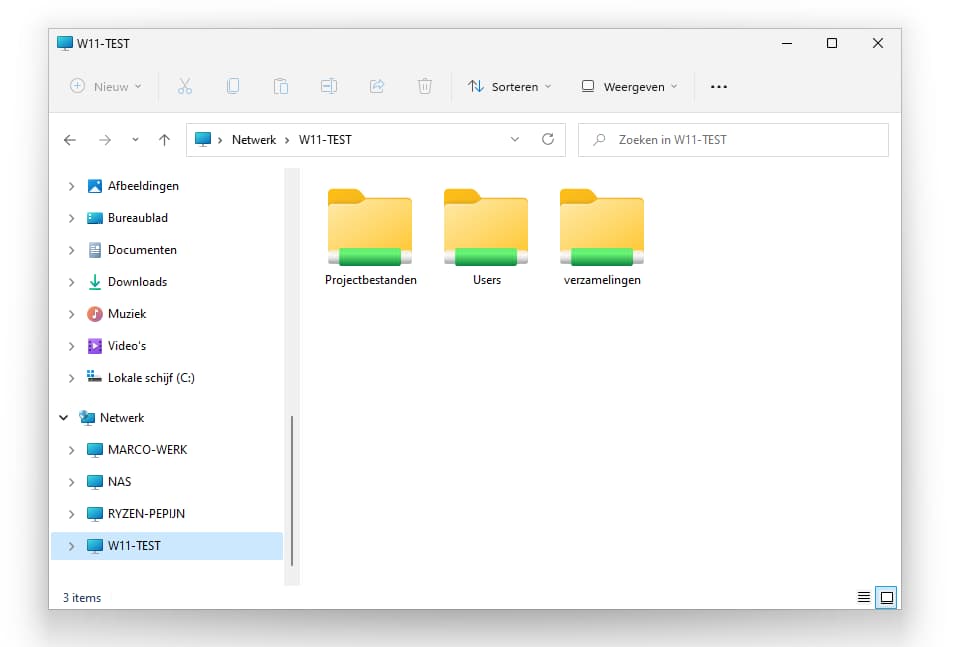The width and height of the screenshot is (955, 647).
Task: Switch to details list view icon
Action: pos(864,597)
